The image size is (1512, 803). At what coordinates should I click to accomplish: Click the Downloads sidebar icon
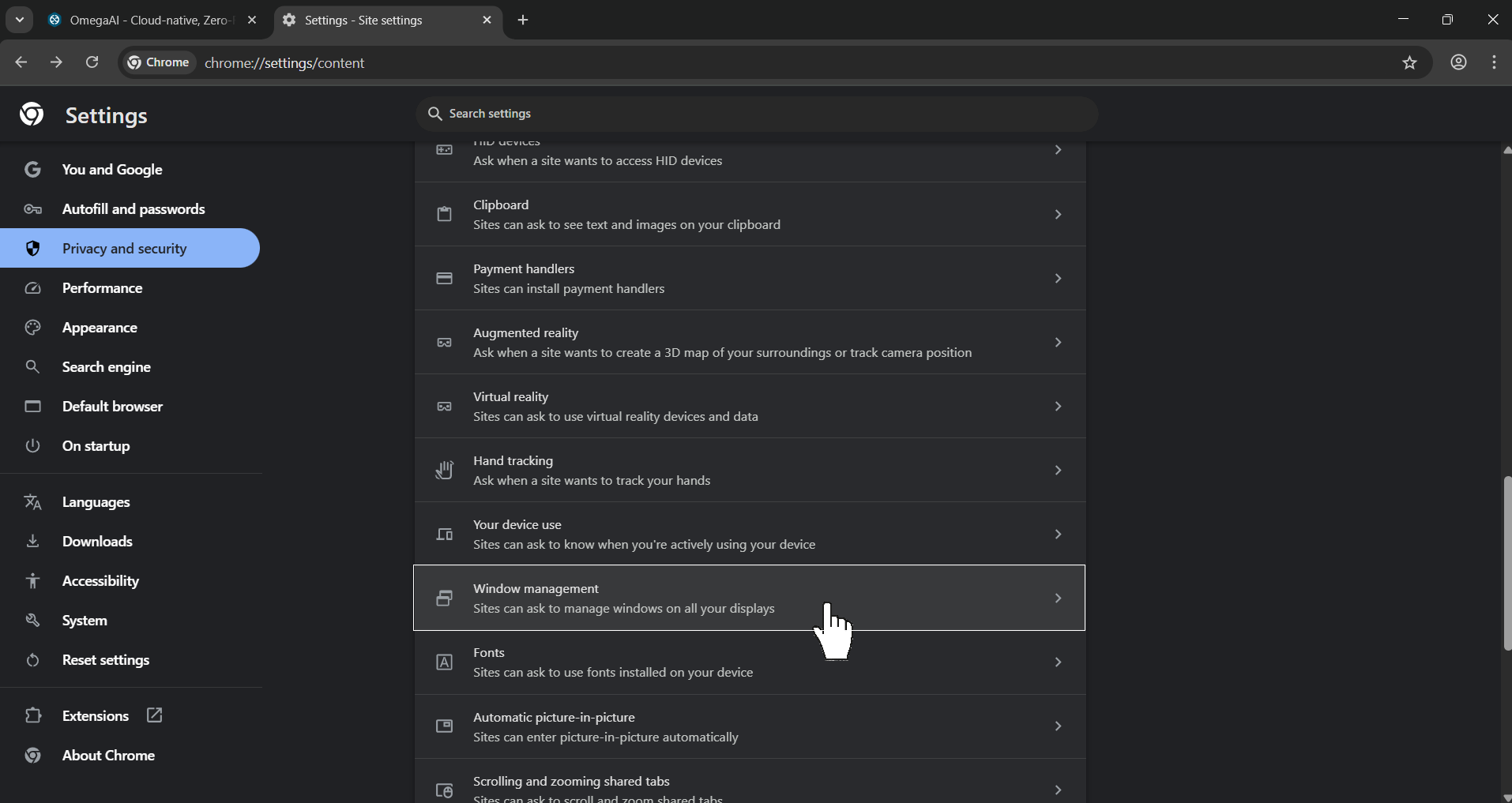click(32, 542)
